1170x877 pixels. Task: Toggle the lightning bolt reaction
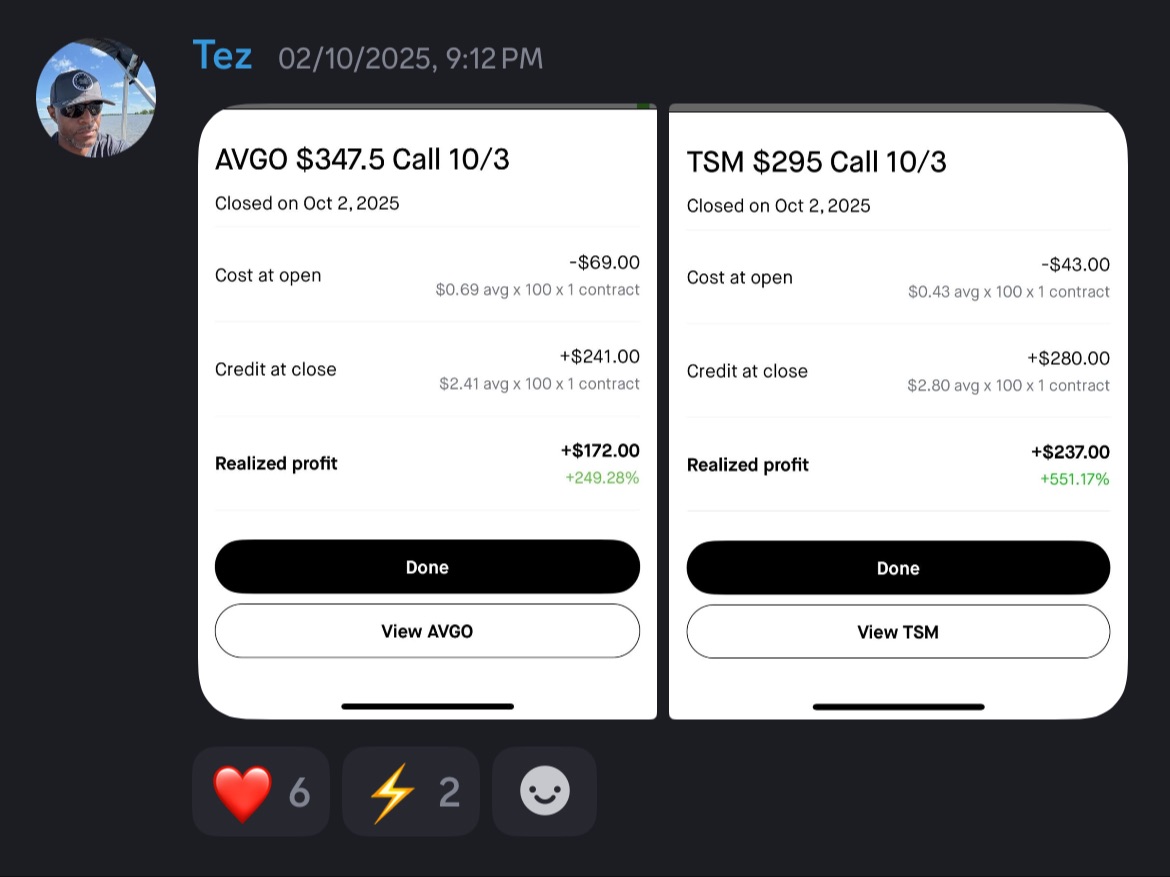click(410, 792)
